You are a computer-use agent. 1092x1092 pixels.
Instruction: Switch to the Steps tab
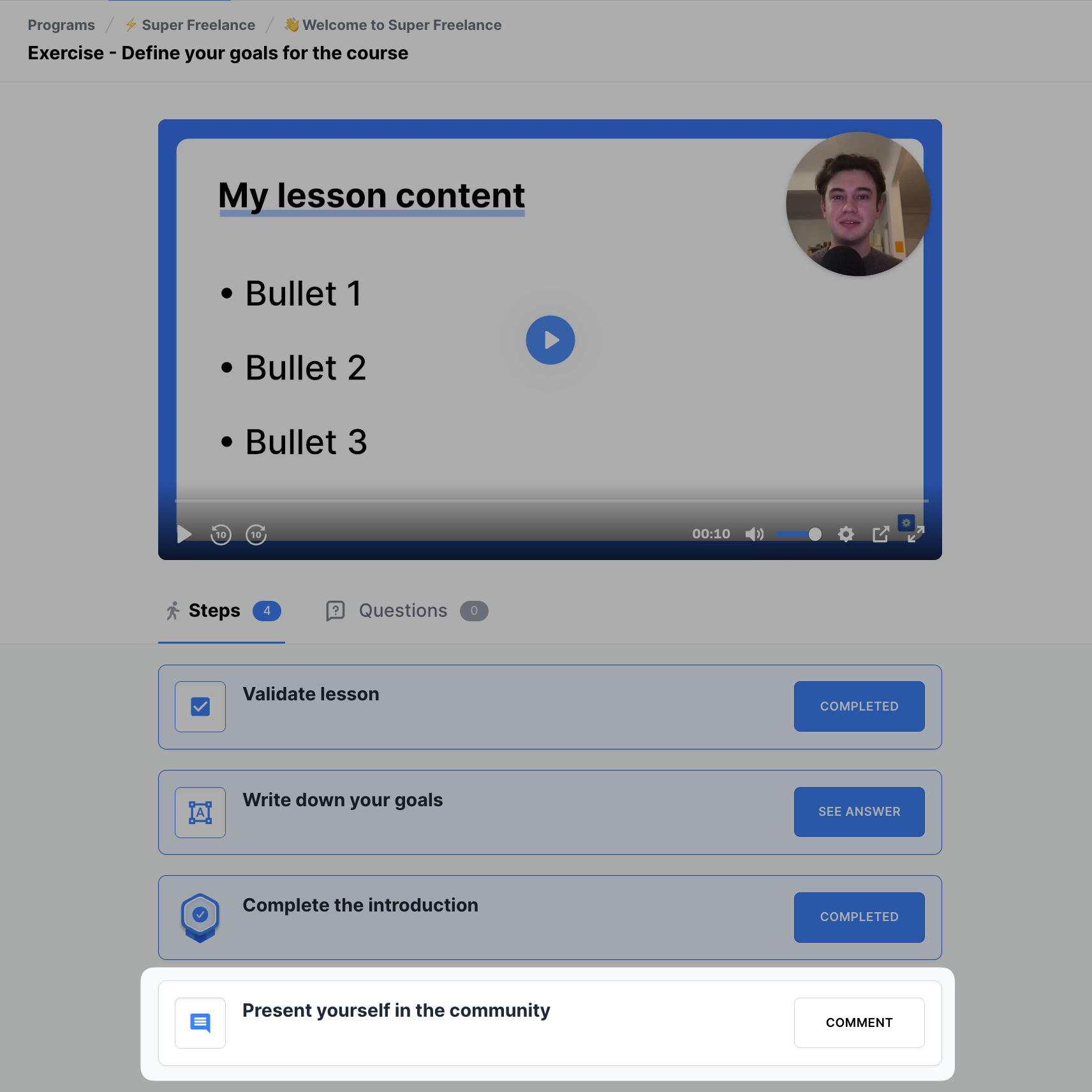pos(221,611)
